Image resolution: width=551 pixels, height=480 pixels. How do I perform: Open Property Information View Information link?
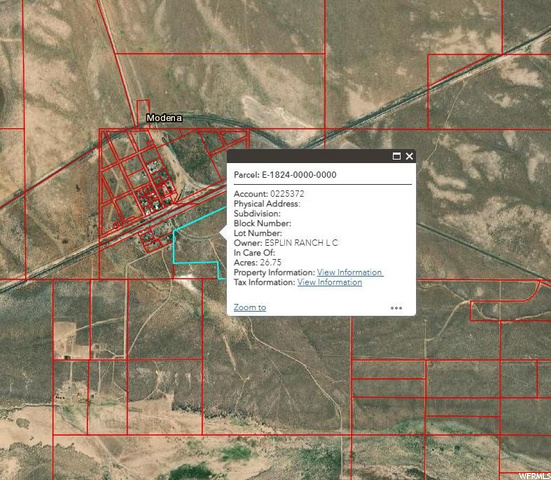[x=350, y=272]
